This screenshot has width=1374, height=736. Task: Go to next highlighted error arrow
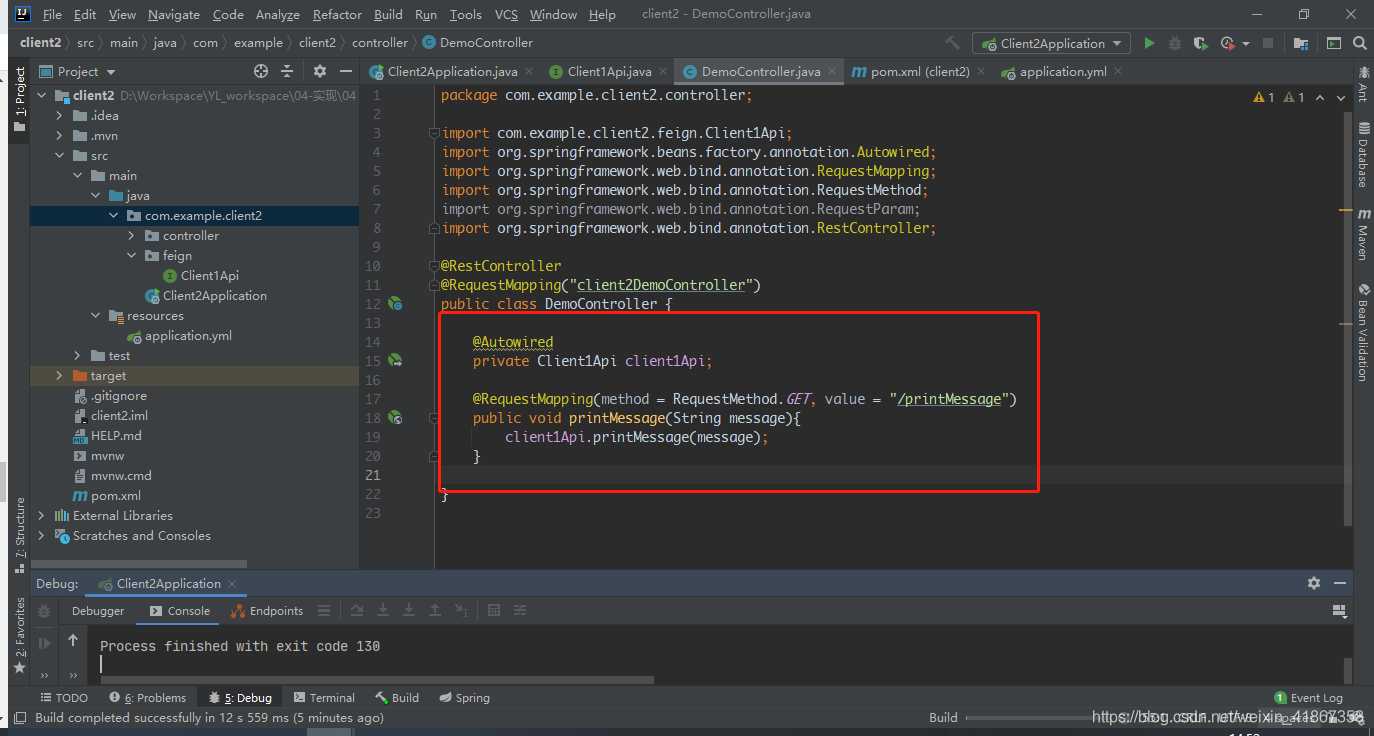pos(1342,97)
